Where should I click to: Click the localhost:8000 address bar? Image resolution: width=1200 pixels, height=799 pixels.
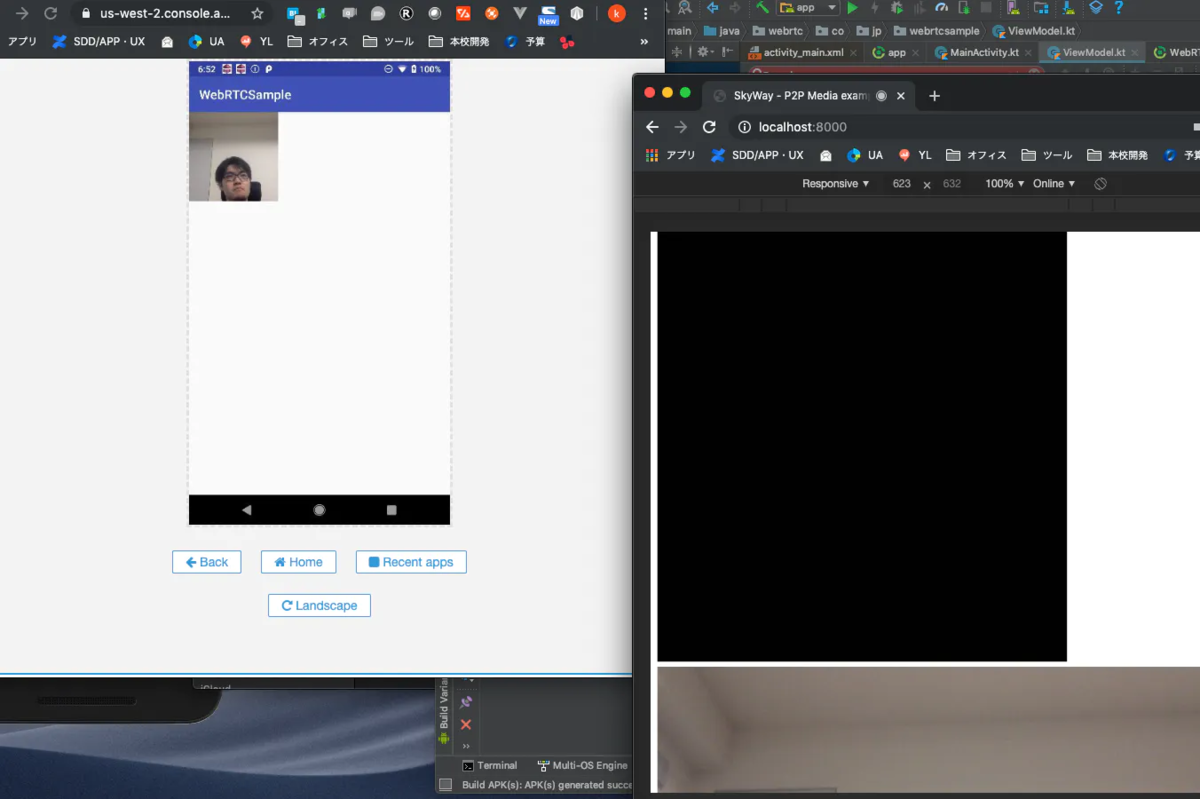(x=800, y=127)
